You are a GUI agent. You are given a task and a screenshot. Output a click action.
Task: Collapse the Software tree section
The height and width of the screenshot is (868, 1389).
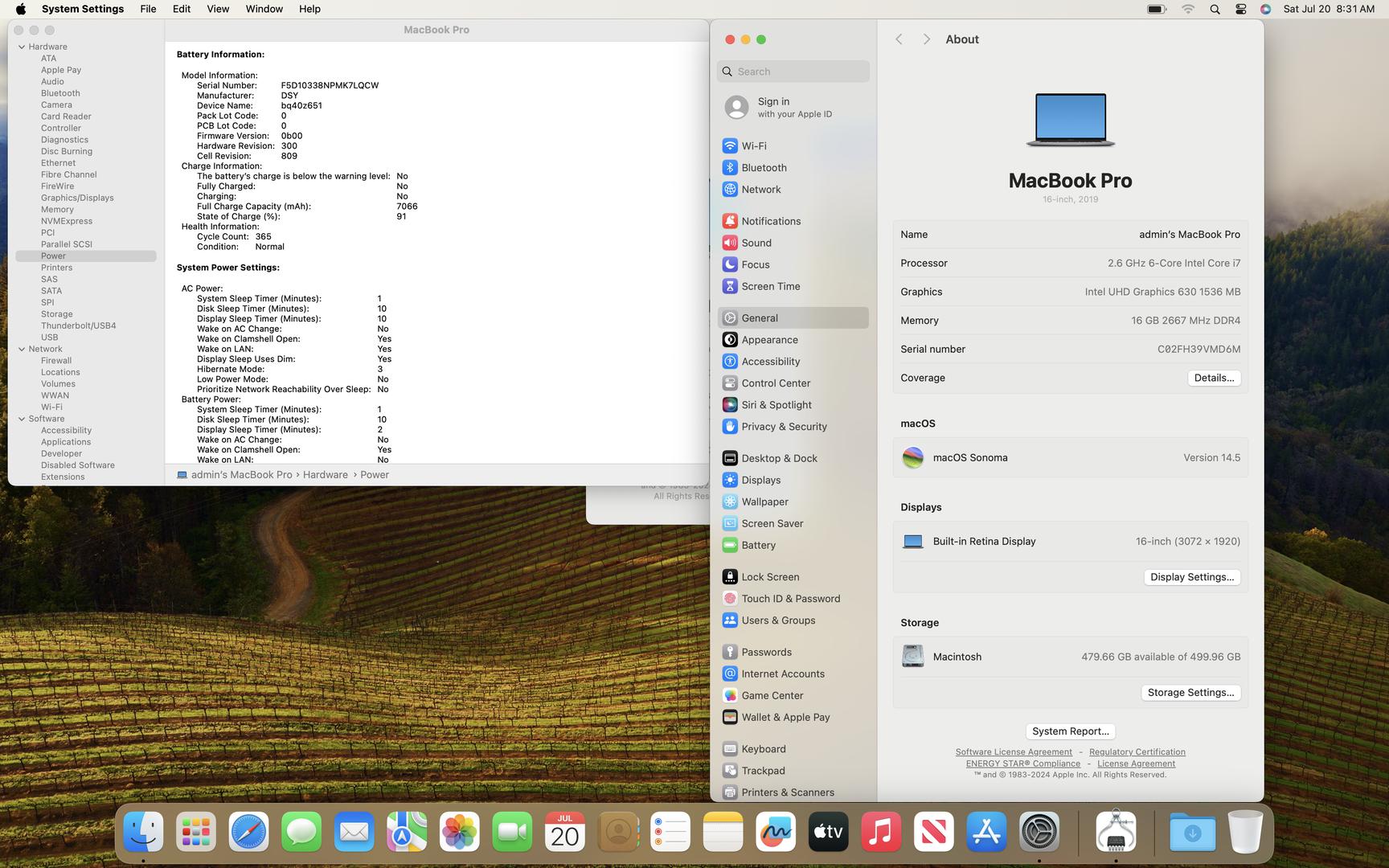22,419
